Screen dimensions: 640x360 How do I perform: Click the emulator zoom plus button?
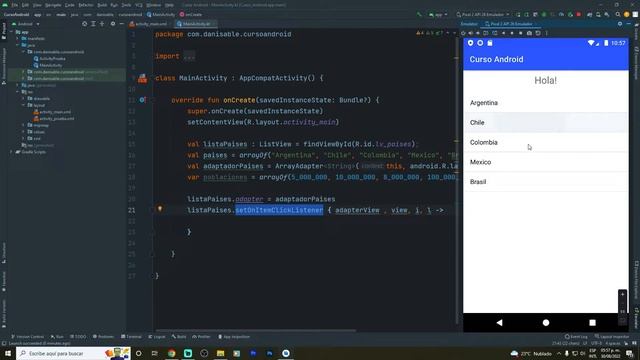(x=622, y=294)
